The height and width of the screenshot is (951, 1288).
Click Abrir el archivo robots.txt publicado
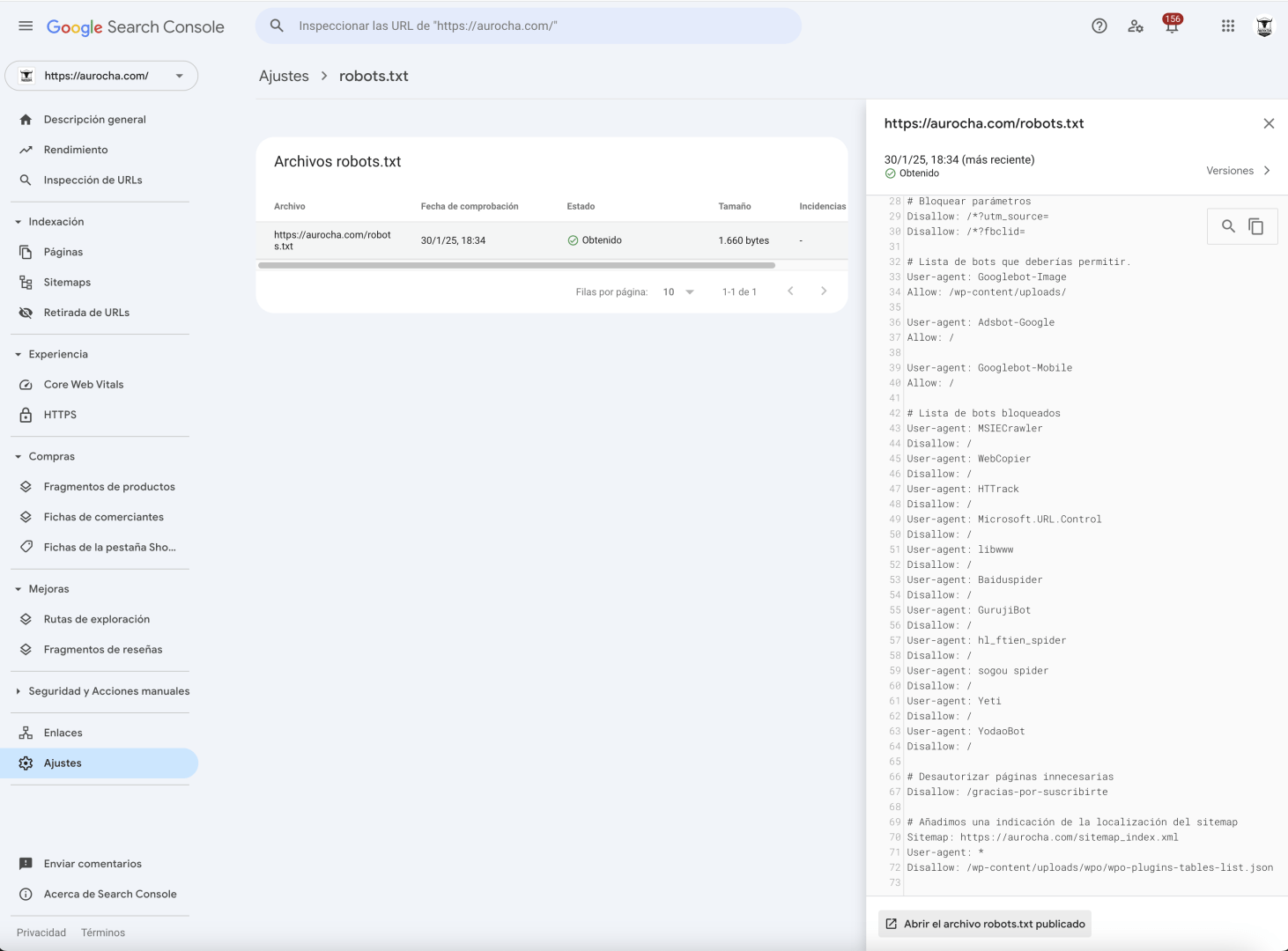tap(985, 924)
